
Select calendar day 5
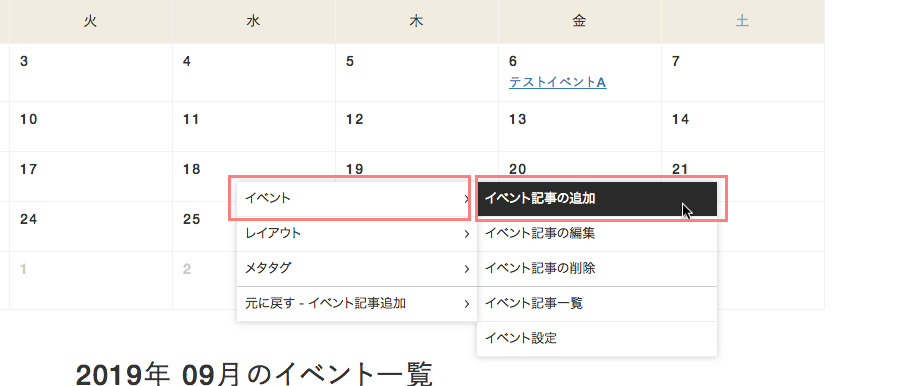[x=350, y=61]
